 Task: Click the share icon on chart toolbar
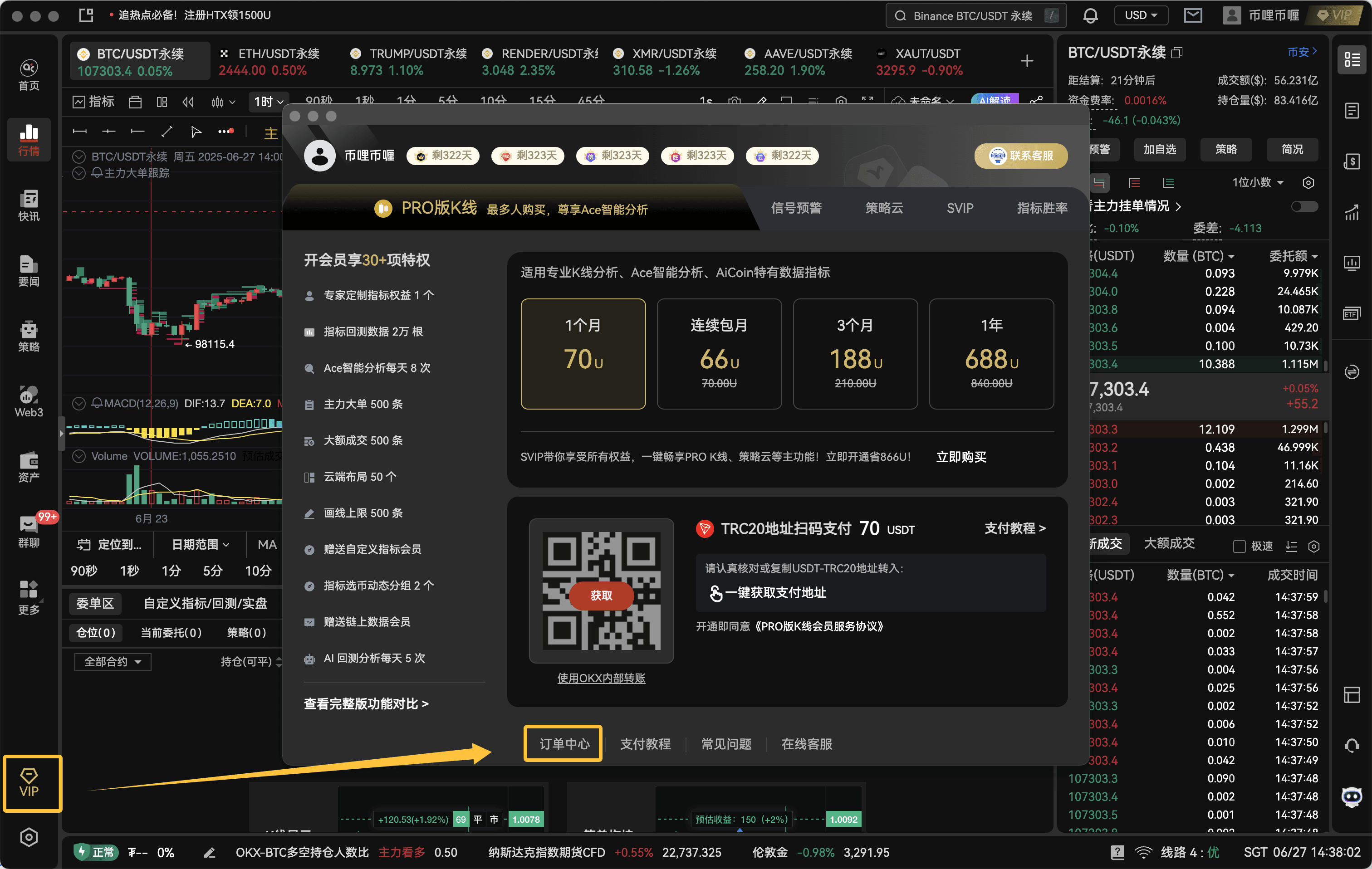click(x=1036, y=101)
